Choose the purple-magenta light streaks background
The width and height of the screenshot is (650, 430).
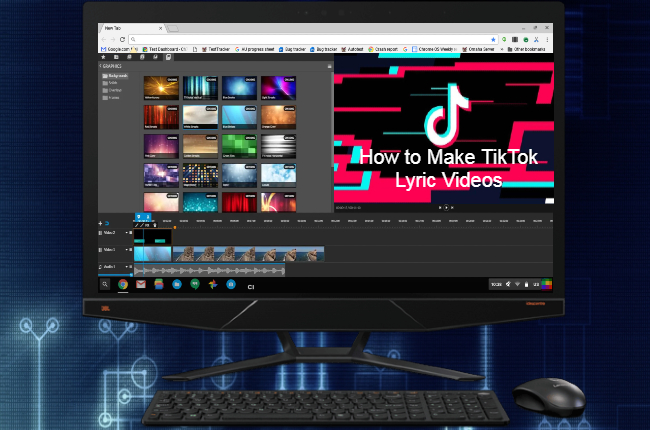pyautogui.click(x=278, y=88)
